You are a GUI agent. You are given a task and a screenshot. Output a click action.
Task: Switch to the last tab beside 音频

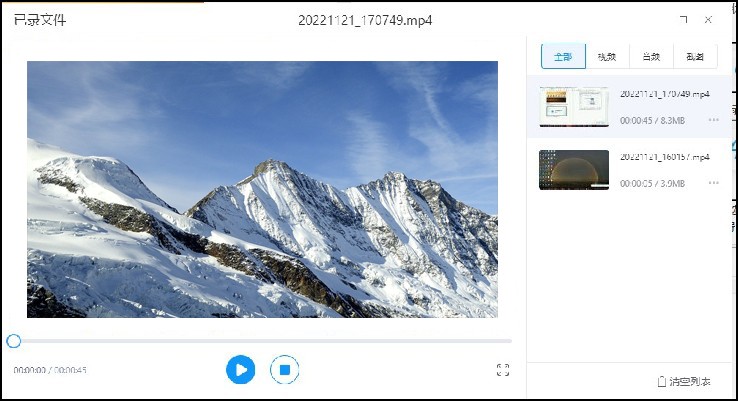[695, 56]
